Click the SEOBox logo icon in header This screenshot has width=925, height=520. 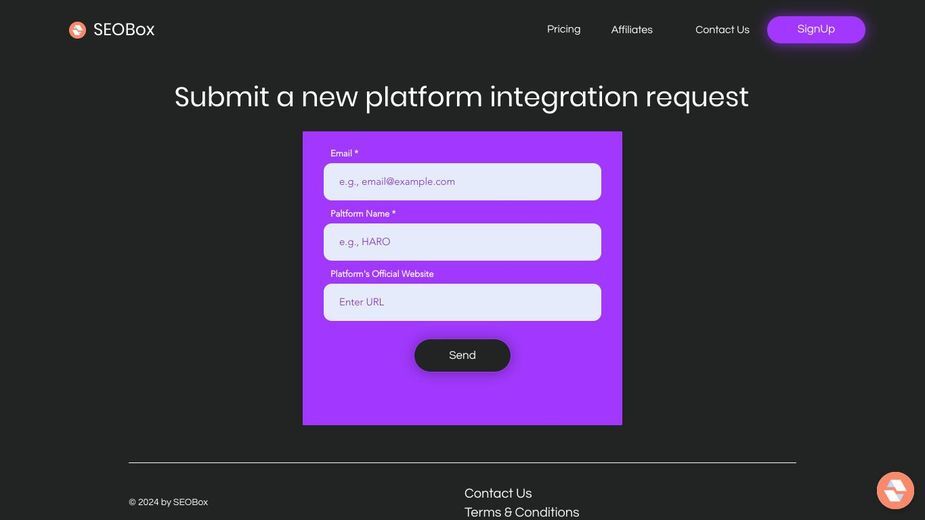[x=77, y=30]
